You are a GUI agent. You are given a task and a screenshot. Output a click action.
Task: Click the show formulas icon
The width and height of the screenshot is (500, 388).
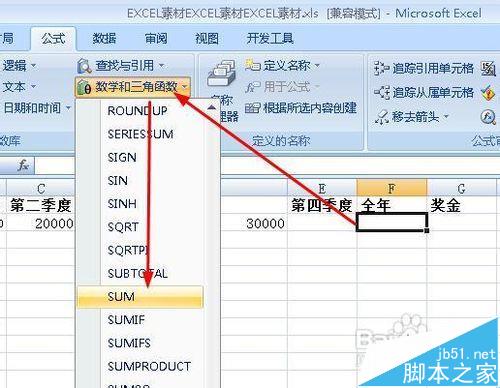(488, 69)
